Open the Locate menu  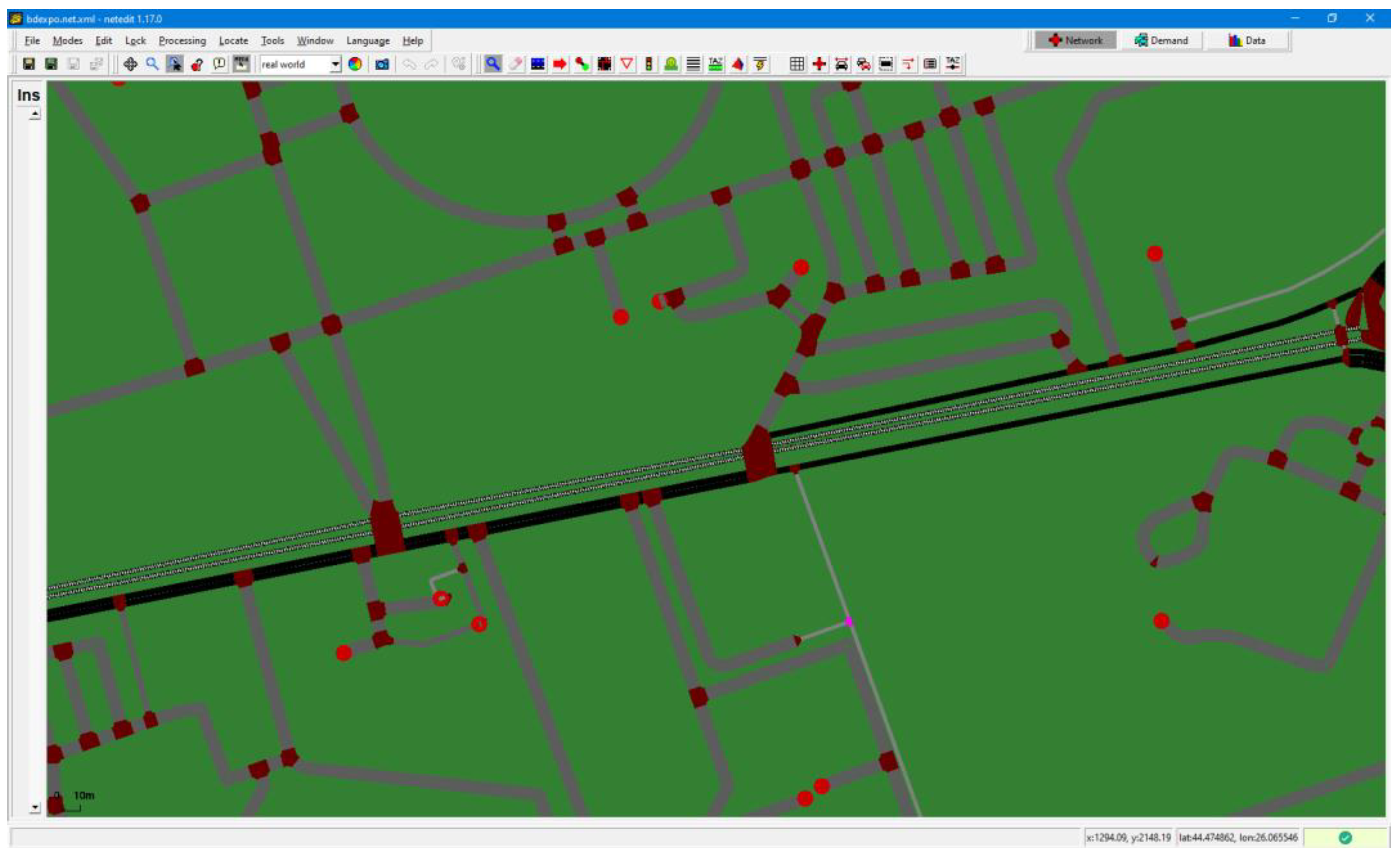click(x=233, y=41)
